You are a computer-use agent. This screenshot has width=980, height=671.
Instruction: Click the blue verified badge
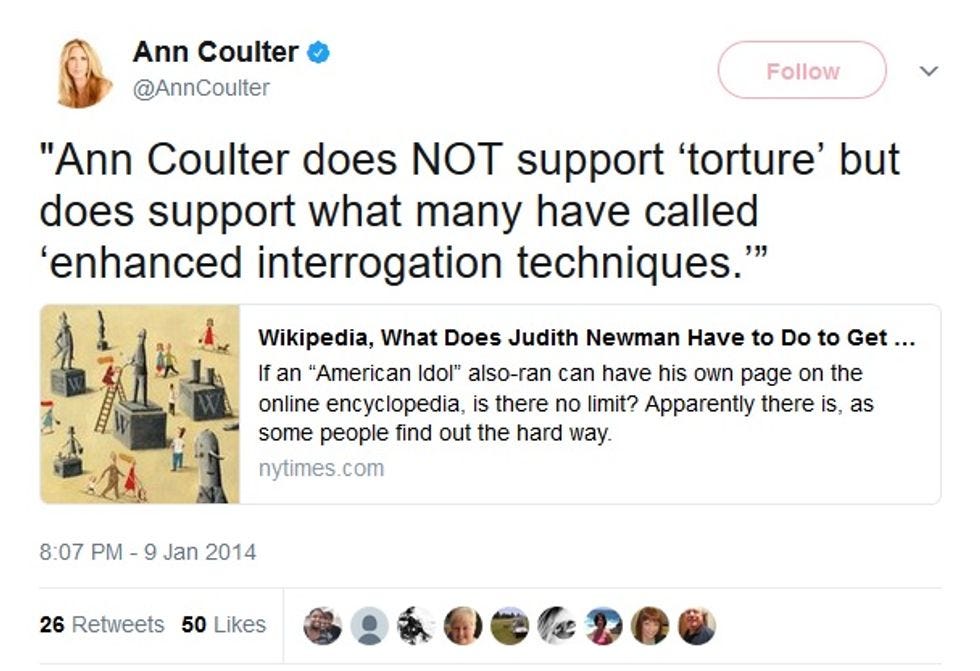[318, 52]
